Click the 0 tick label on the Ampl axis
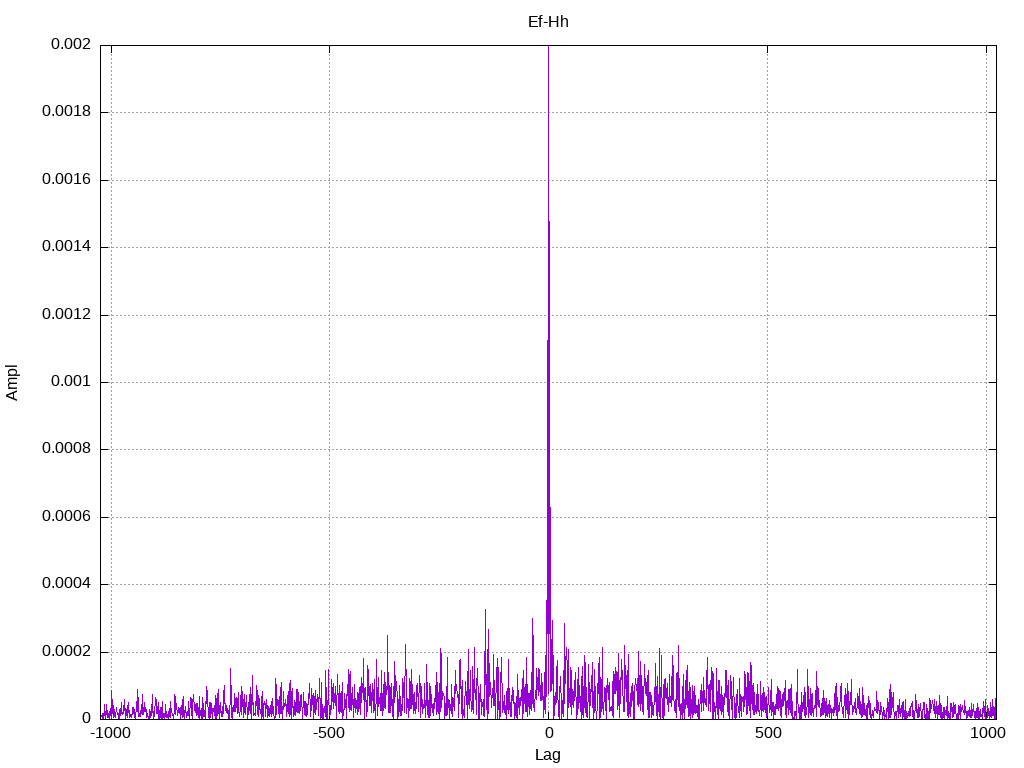Image resolution: width=1024 pixels, height=768 pixels. [86, 719]
